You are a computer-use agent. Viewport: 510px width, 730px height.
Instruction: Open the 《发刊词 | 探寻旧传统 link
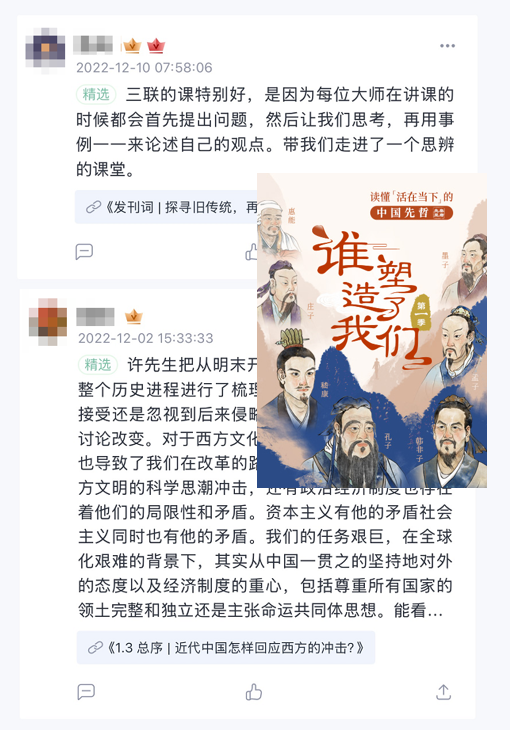click(166, 207)
